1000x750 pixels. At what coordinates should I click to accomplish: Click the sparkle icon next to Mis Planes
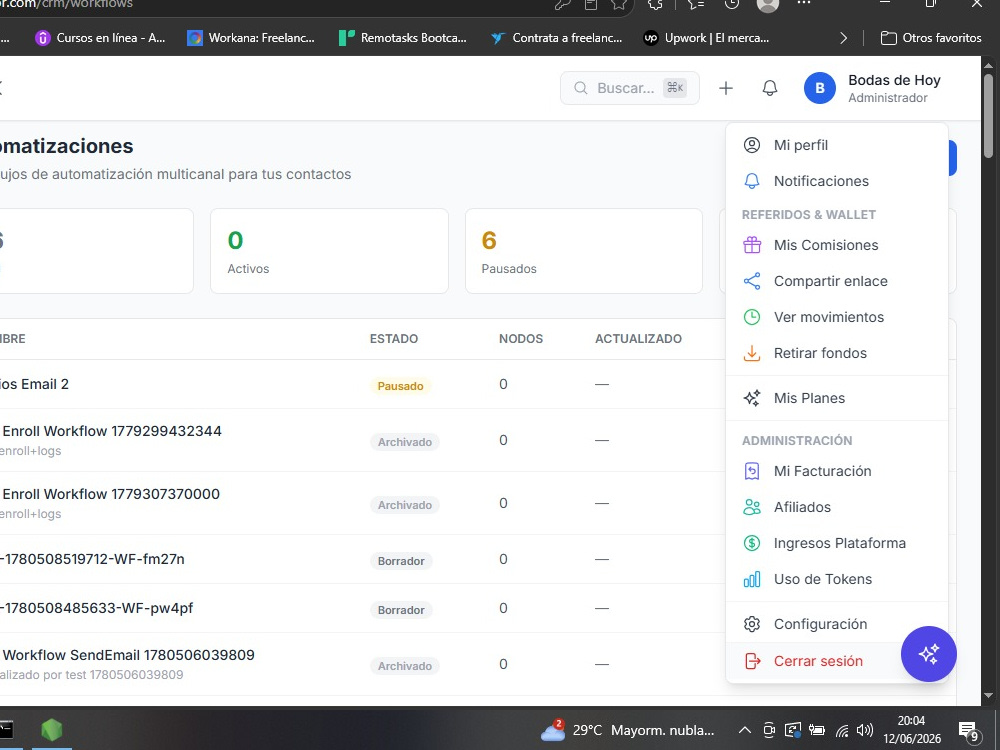(752, 398)
